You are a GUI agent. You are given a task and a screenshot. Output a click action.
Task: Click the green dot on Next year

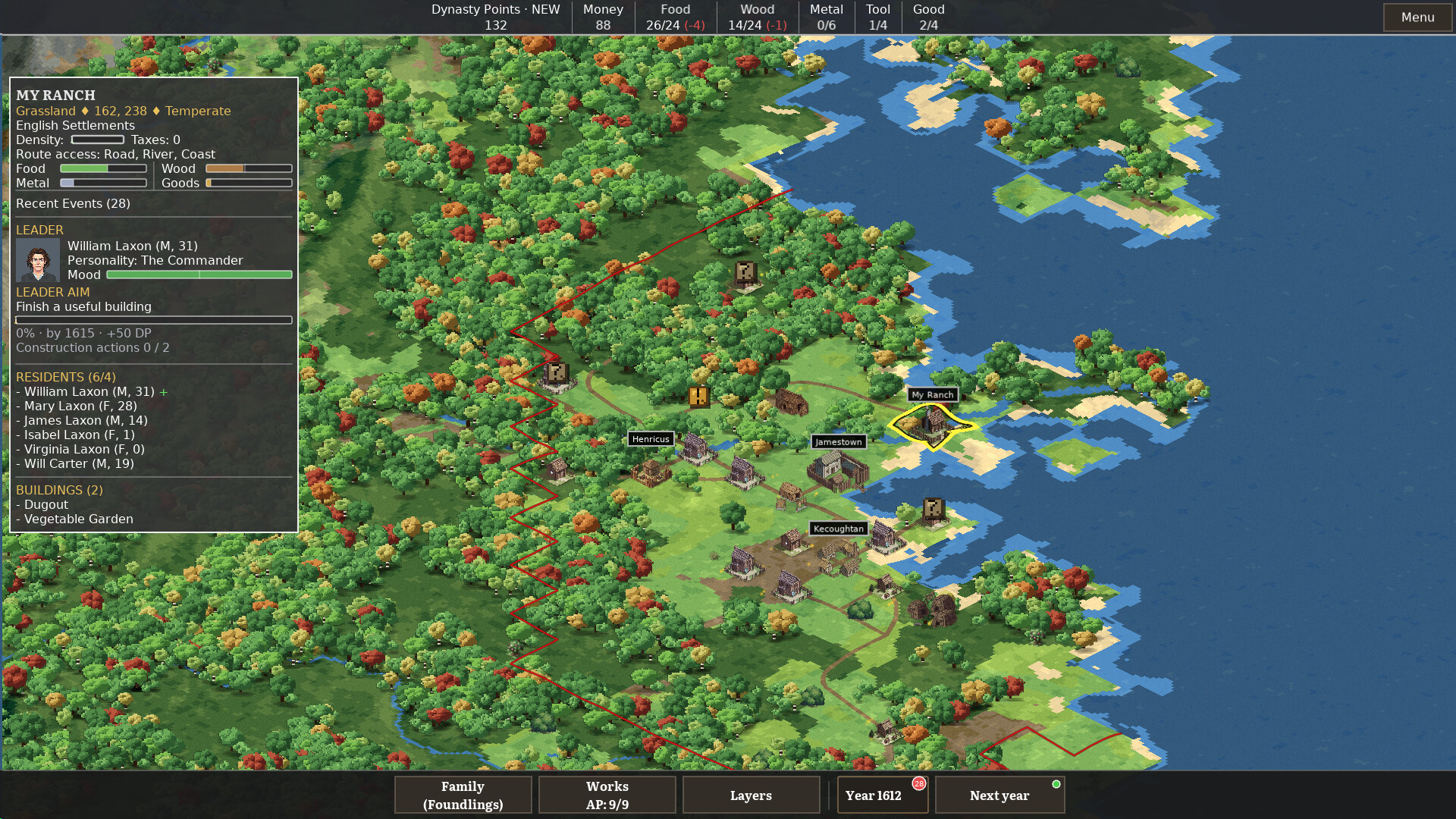tap(1056, 784)
